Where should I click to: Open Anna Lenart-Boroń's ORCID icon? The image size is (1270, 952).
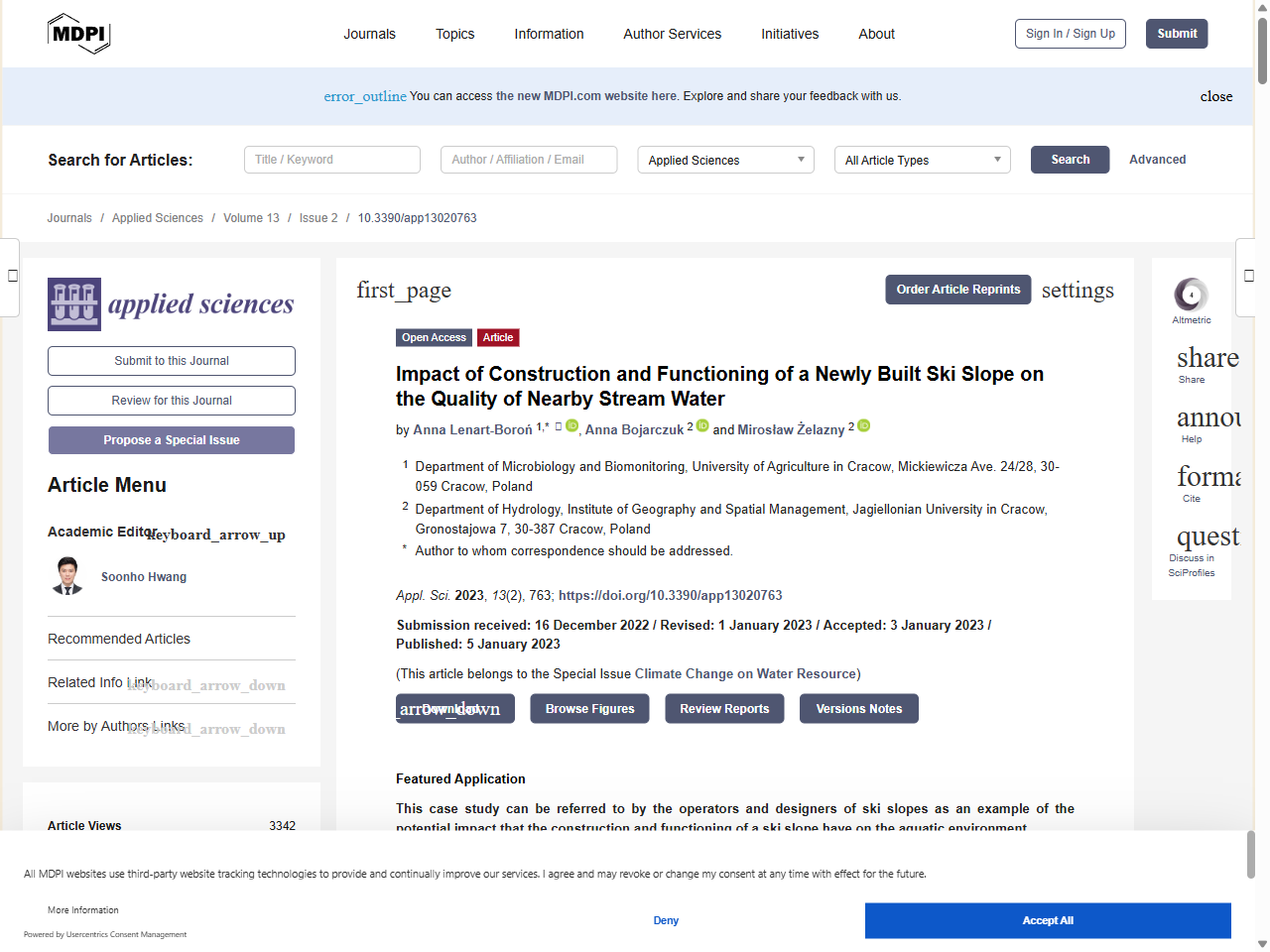pos(571,424)
